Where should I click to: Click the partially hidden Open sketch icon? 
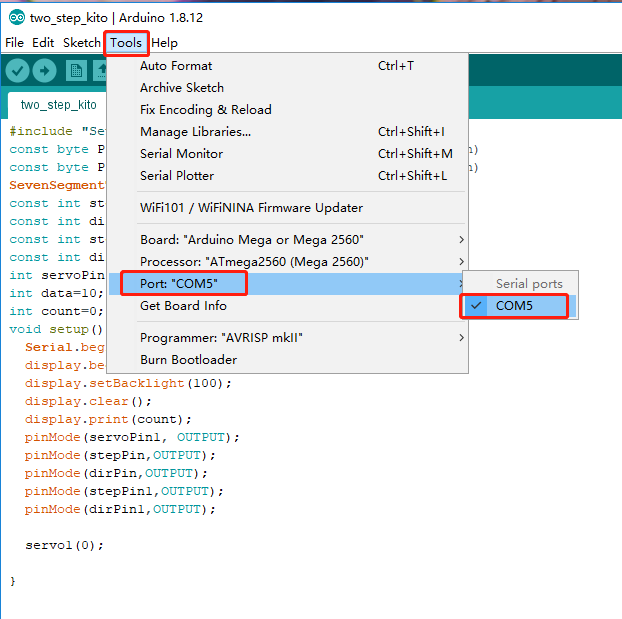(x=100, y=70)
